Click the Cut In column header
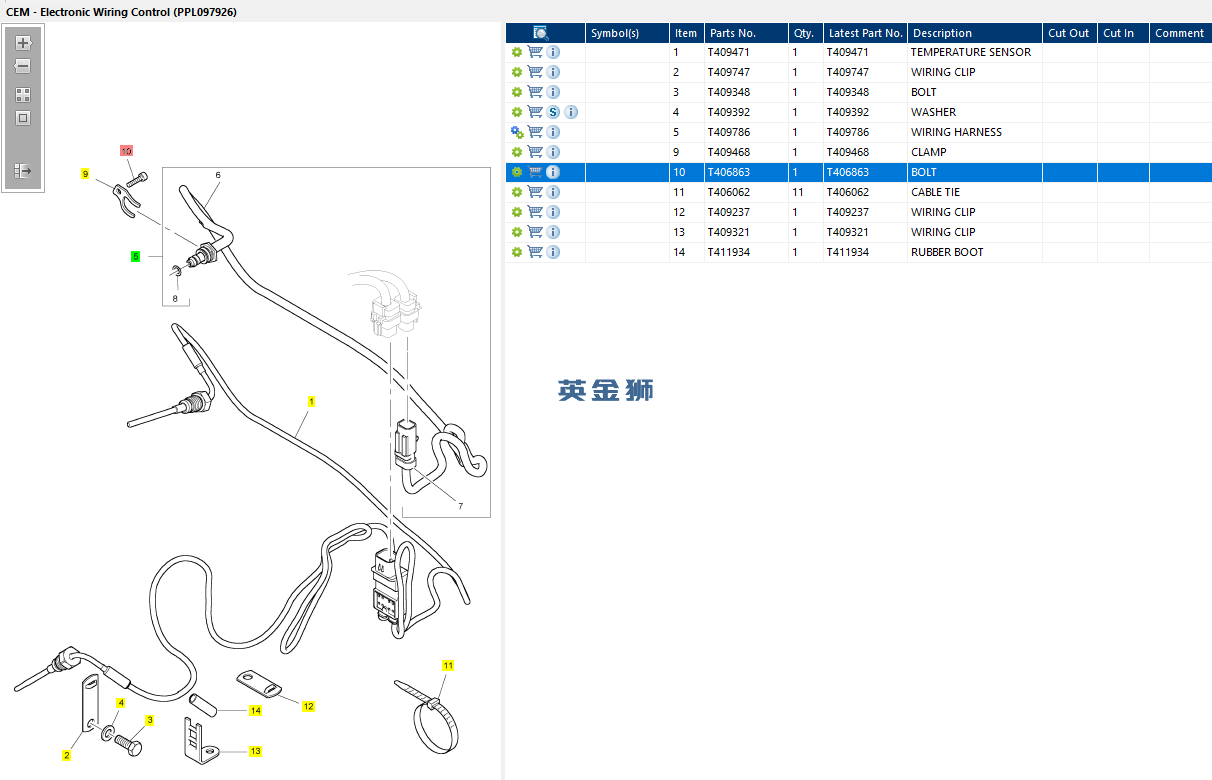 (1122, 33)
